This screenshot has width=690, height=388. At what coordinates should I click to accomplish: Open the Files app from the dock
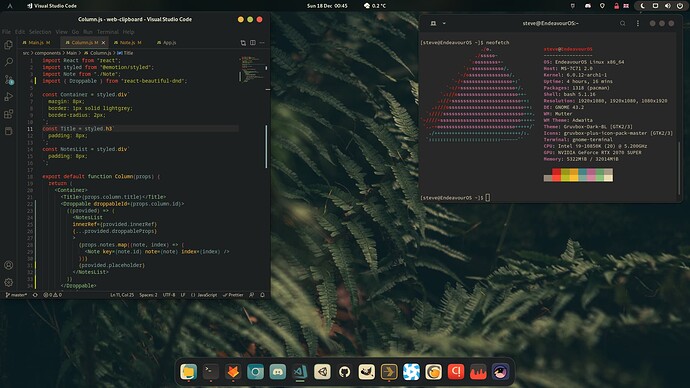[188, 372]
